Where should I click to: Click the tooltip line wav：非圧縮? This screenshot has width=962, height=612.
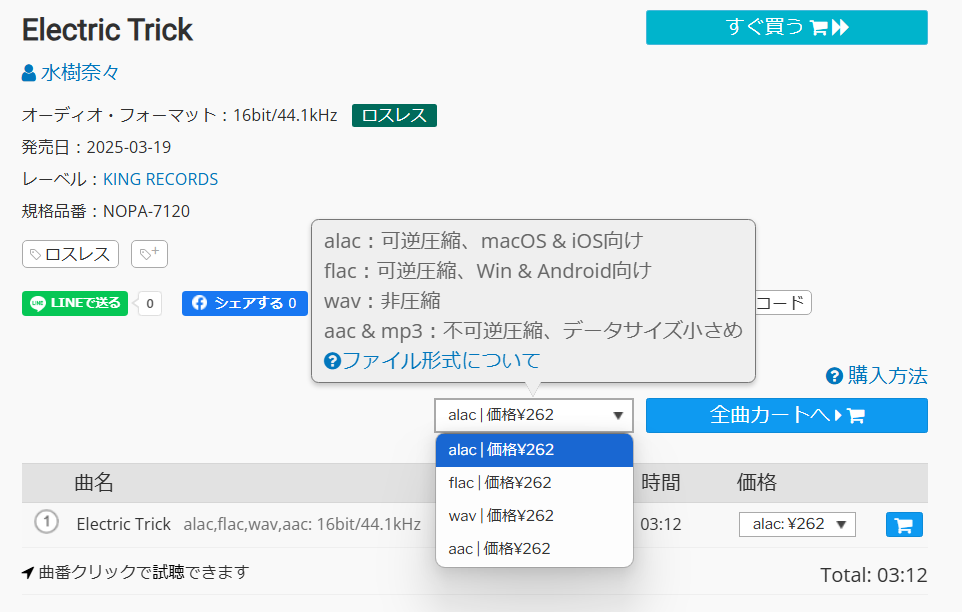click(382, 301)
